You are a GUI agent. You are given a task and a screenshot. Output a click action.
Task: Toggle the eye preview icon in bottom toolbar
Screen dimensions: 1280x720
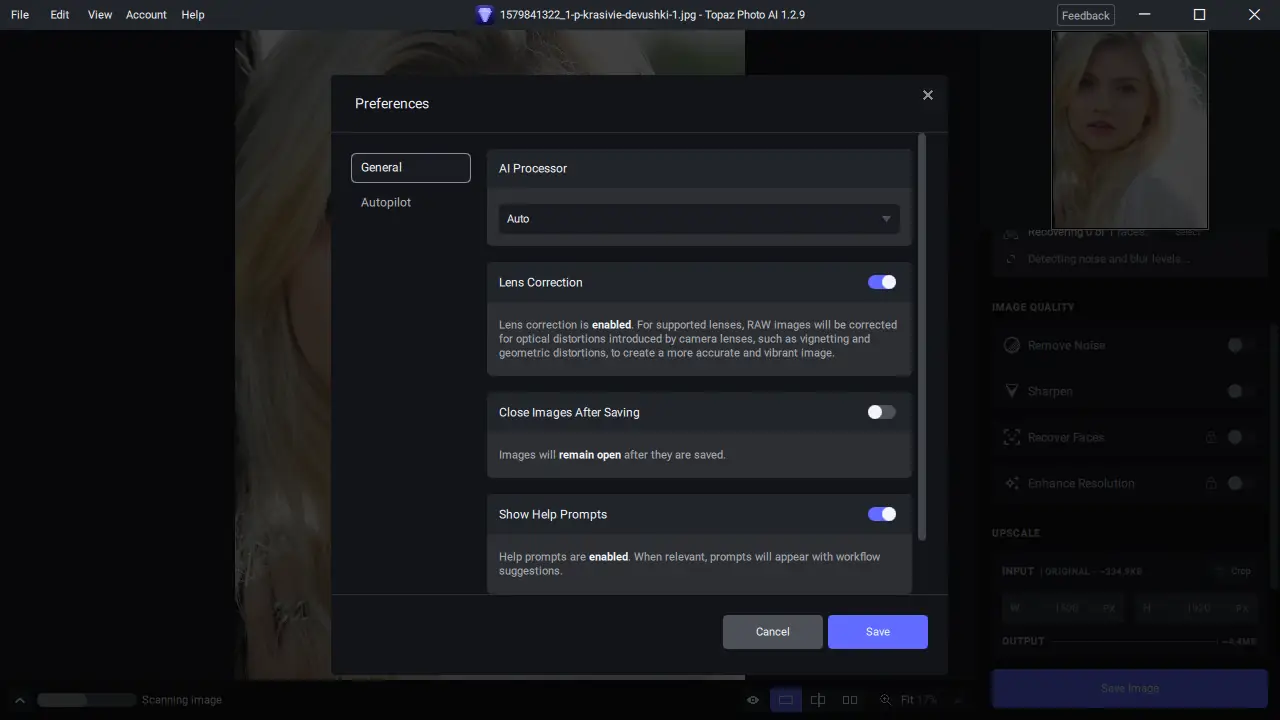click(x=753, y=700)
